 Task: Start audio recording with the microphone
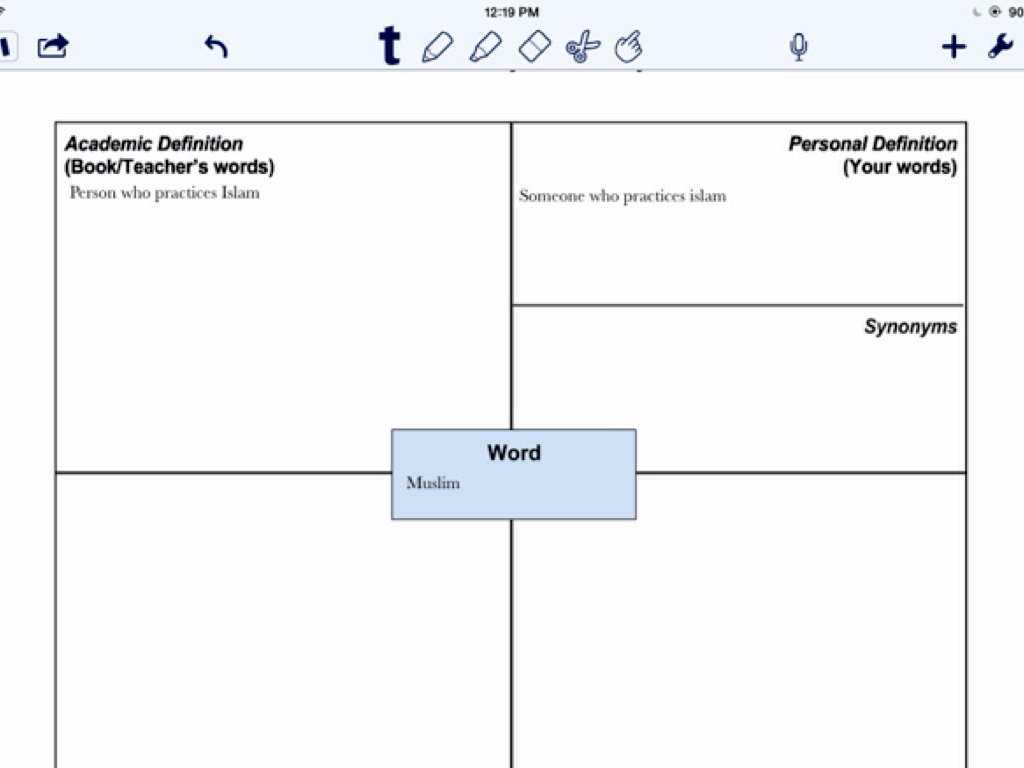click(x=798, y=47)
